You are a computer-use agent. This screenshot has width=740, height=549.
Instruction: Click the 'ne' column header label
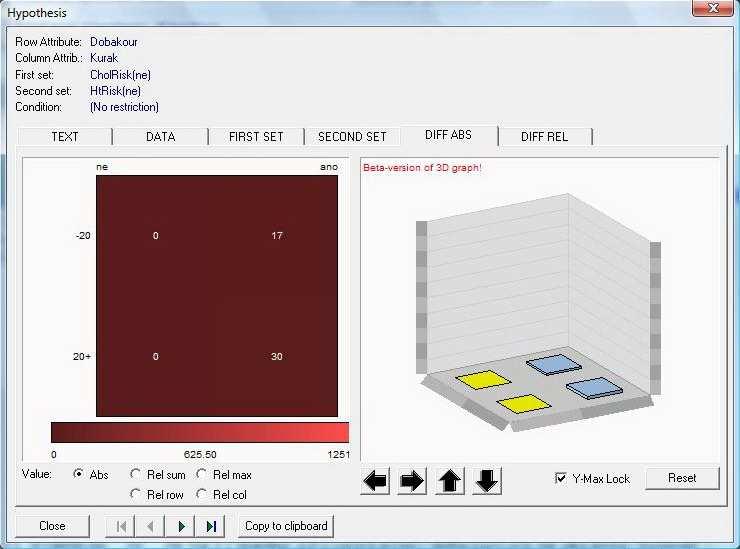[x=102, y=167]
